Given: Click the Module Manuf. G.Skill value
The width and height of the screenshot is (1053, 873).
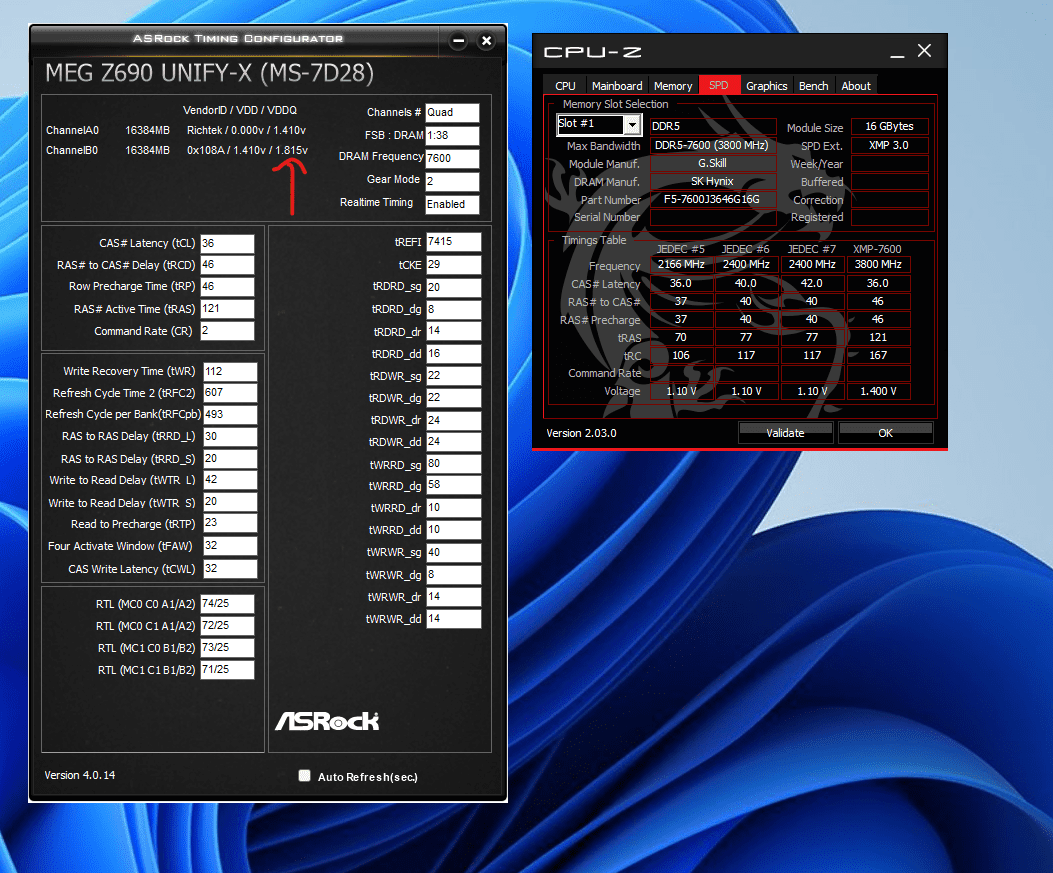Looking at the screenshot, I should click(x=713, y=163).
